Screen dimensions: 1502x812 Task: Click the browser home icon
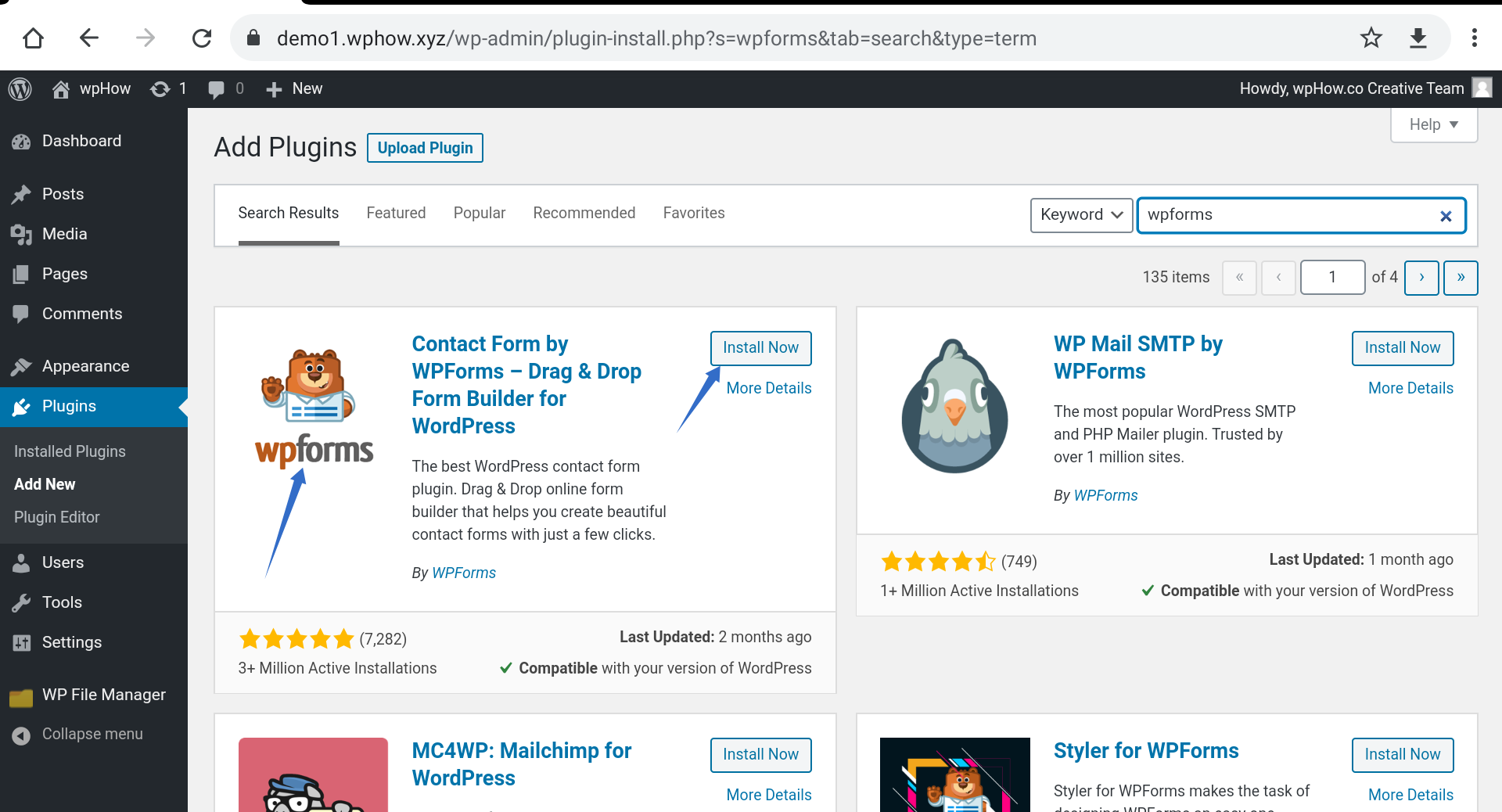[34, 38]
